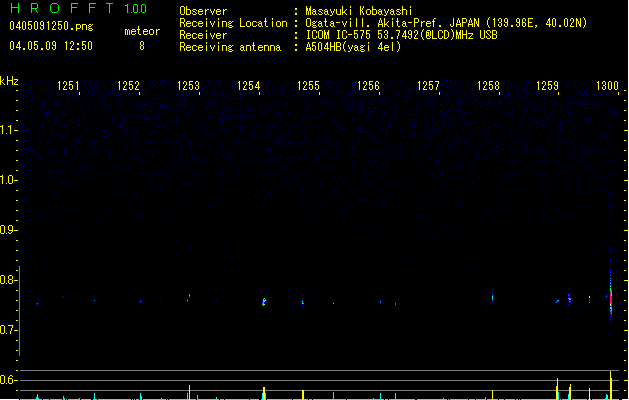Image resolution: width=629 pixels, height=400 pixels.
Task: Click the tallest yellow power bar near 1300
Action: [611, 385]
